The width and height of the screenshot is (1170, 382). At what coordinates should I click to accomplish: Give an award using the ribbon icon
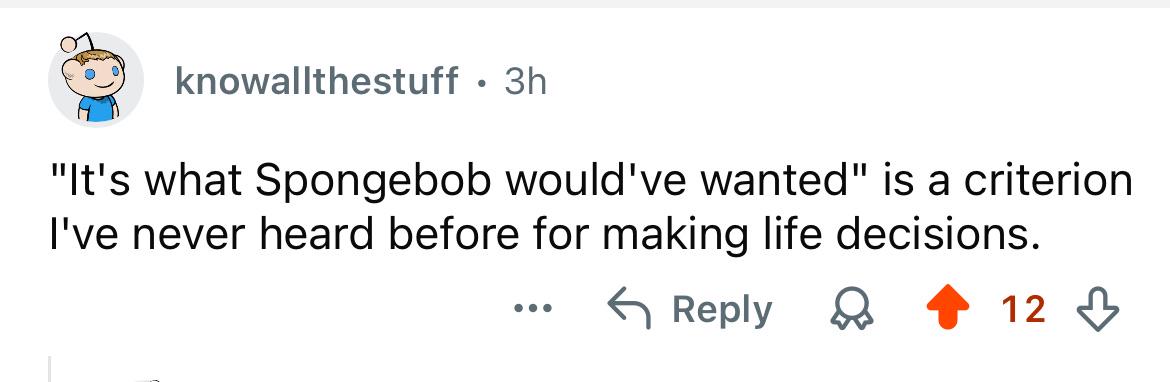851,310
